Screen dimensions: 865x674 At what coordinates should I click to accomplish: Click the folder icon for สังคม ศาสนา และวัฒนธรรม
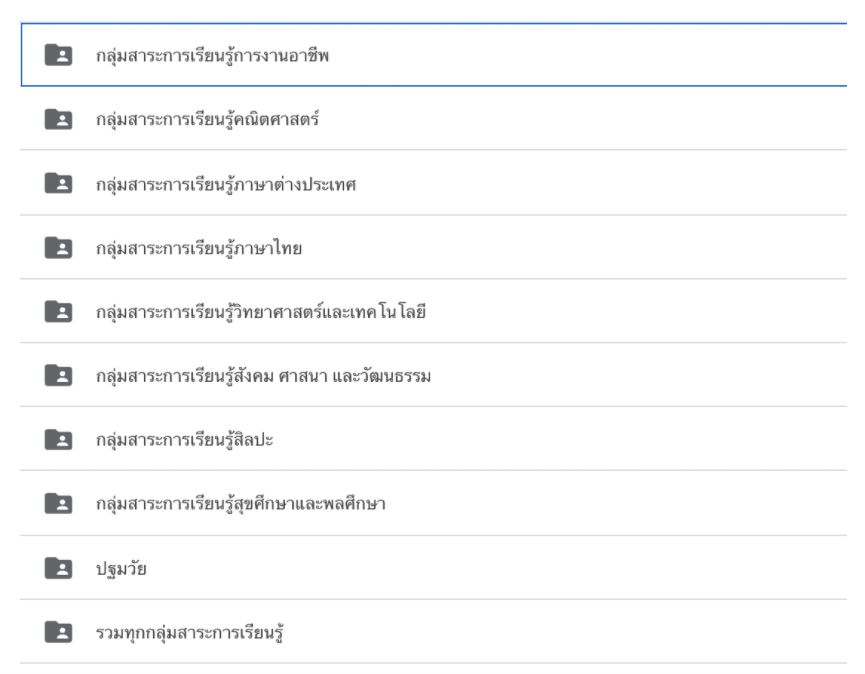[x=58, y=375]
